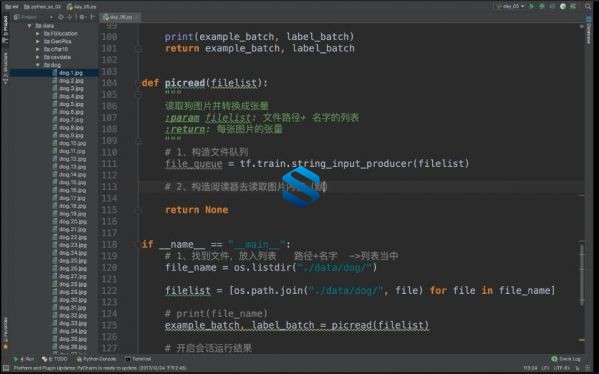This screenshot has width=599, height=374.
Task: Click the round white icon in the run toolbar
Action: coord(563,6)
